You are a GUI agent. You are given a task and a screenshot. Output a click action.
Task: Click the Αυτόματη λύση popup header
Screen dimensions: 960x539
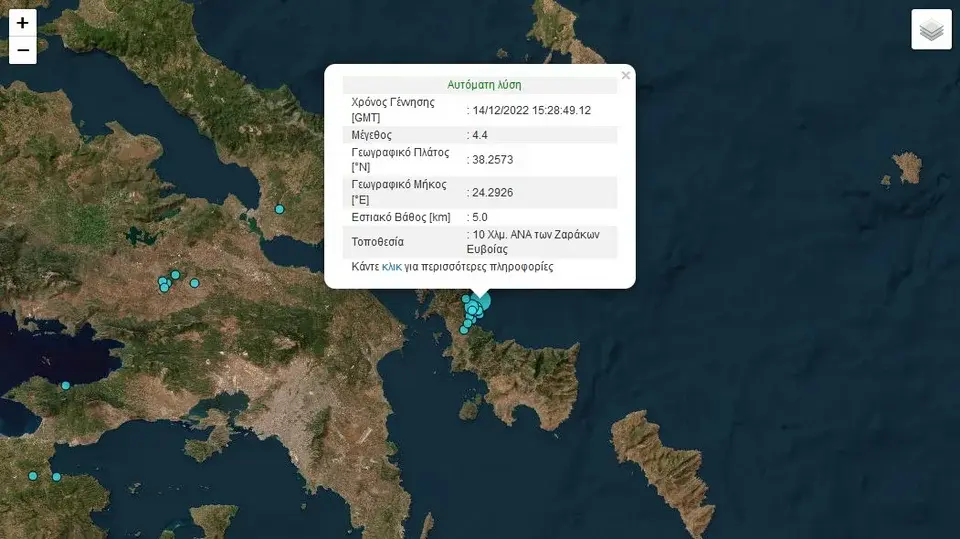pyautogui.click(x=483, y=85)
